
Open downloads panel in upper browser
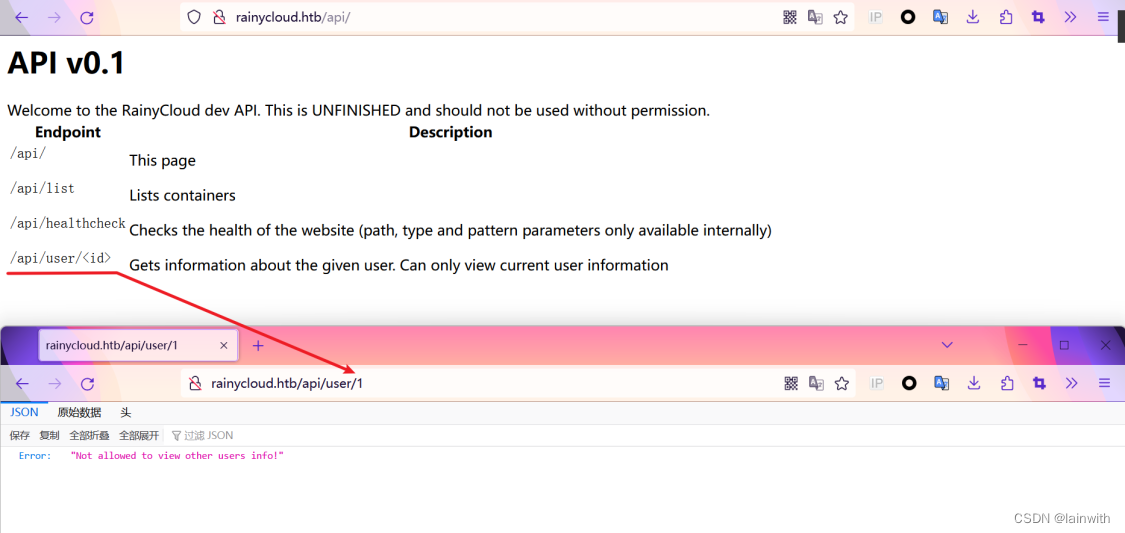[974, 18]
